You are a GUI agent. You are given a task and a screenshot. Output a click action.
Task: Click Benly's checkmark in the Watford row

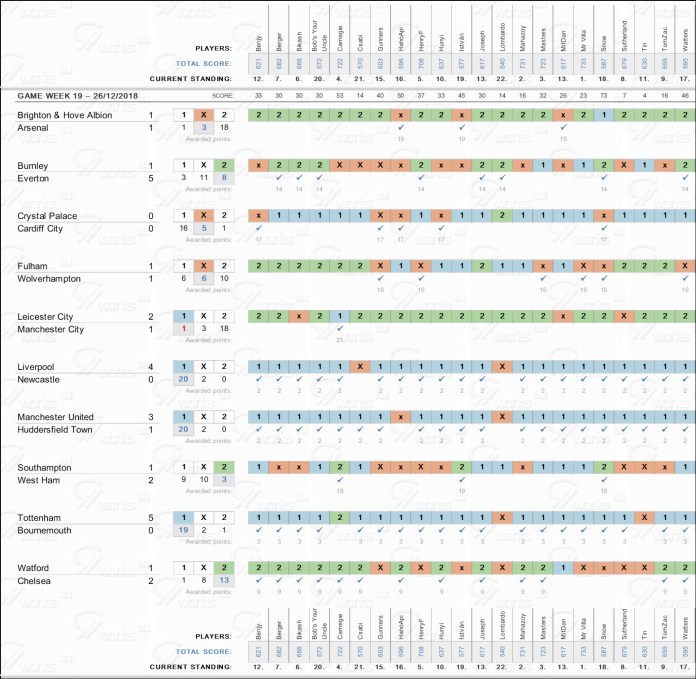click(258, 580)
